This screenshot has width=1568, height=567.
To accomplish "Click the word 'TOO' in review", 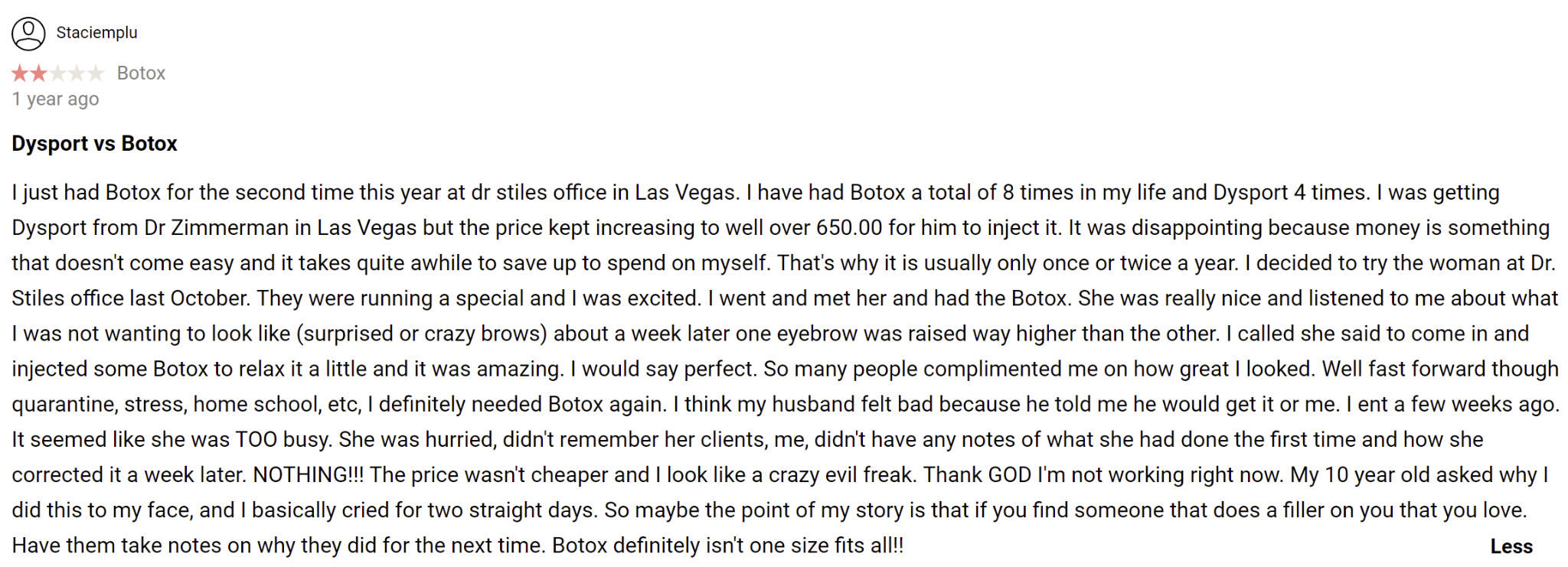I will click(256, 440).
